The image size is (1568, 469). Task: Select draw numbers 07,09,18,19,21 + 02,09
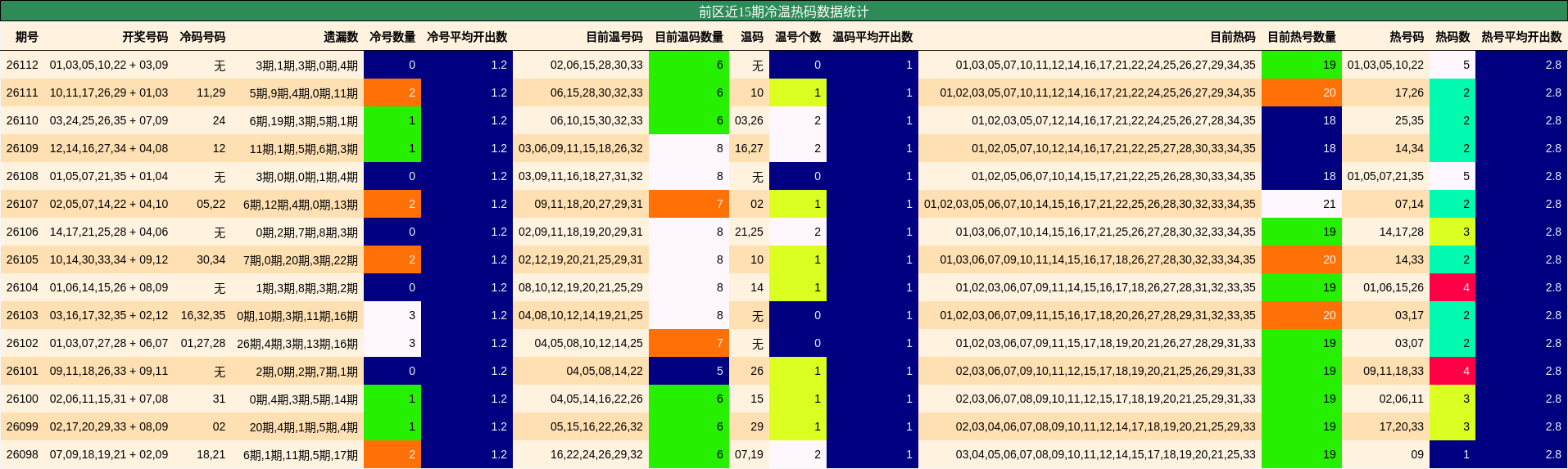[x=109, y=454]
